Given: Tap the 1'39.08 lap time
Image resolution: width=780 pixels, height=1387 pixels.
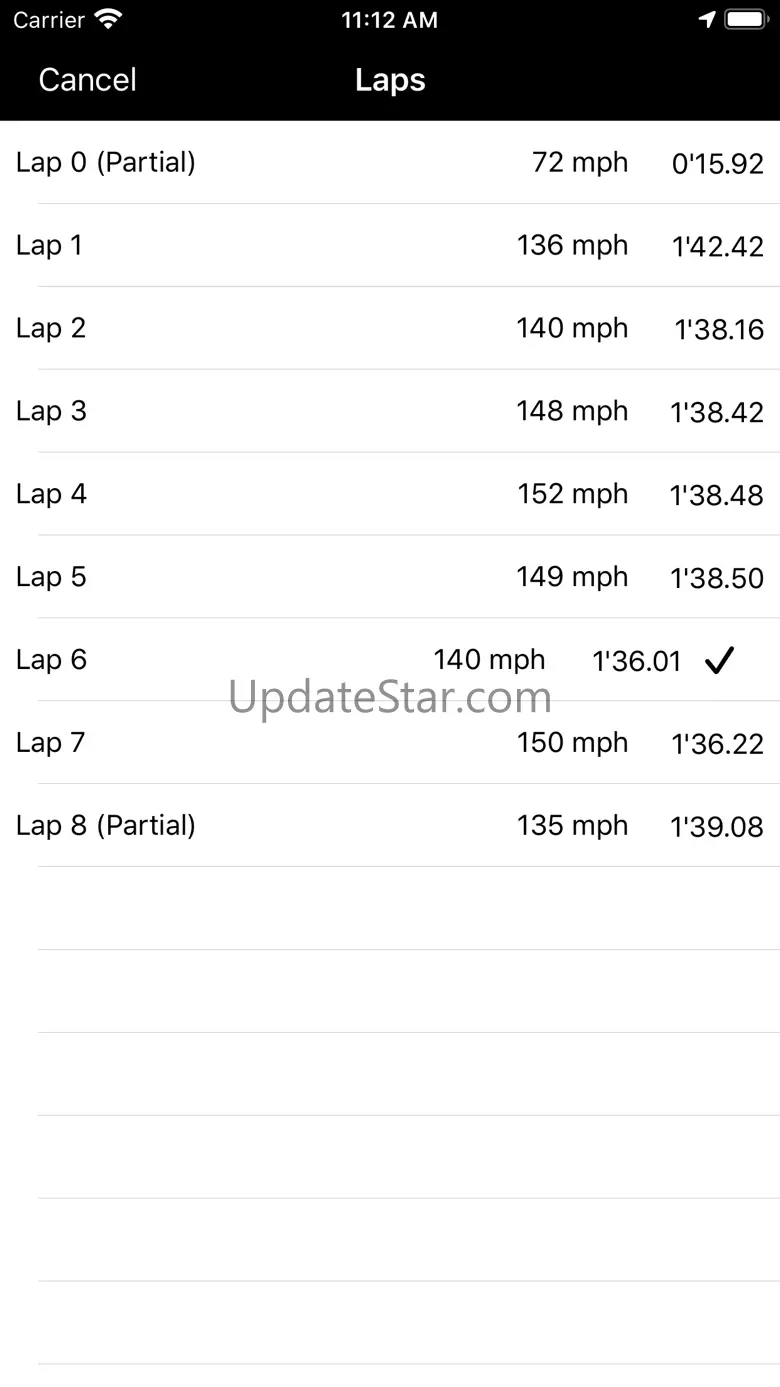Looking at the screenshot, I should (717, 827).
